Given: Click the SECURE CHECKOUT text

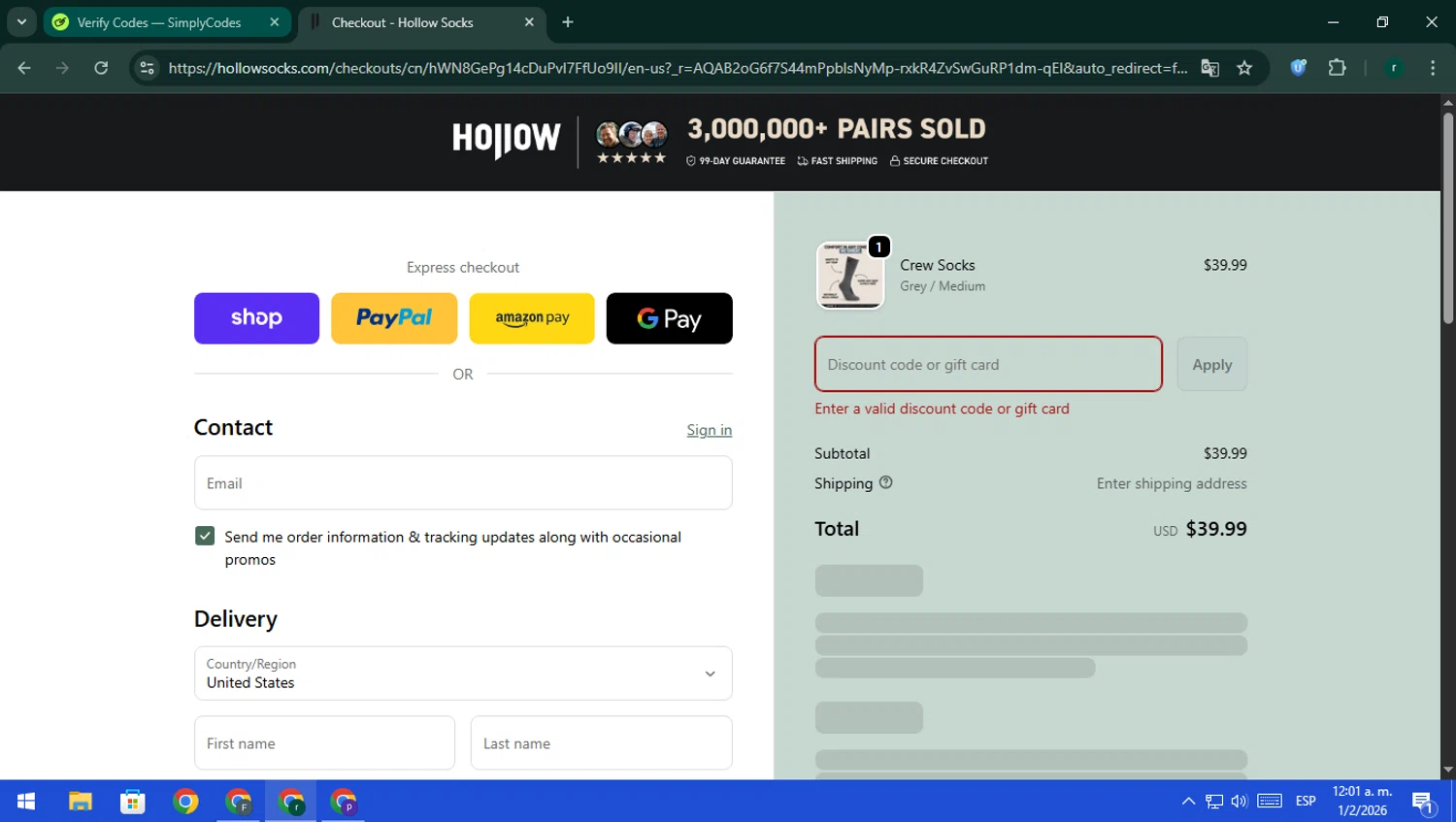Looking at the screenshot, I should (945, 161).
